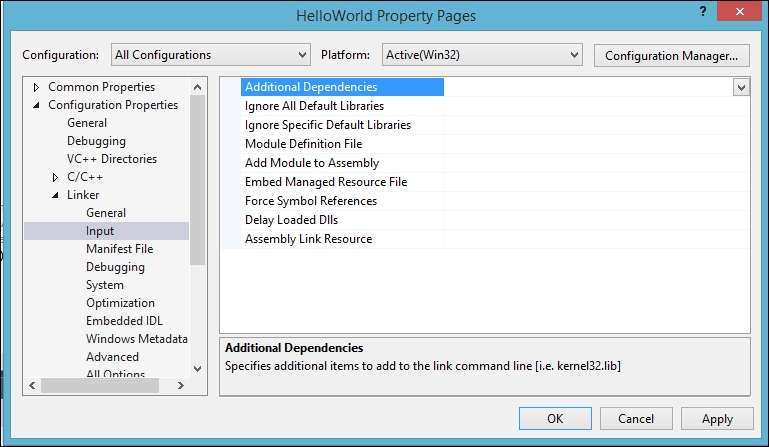Select the Delay Loaded Dlls property
The image size is (769, 447).
click(291, 220)
